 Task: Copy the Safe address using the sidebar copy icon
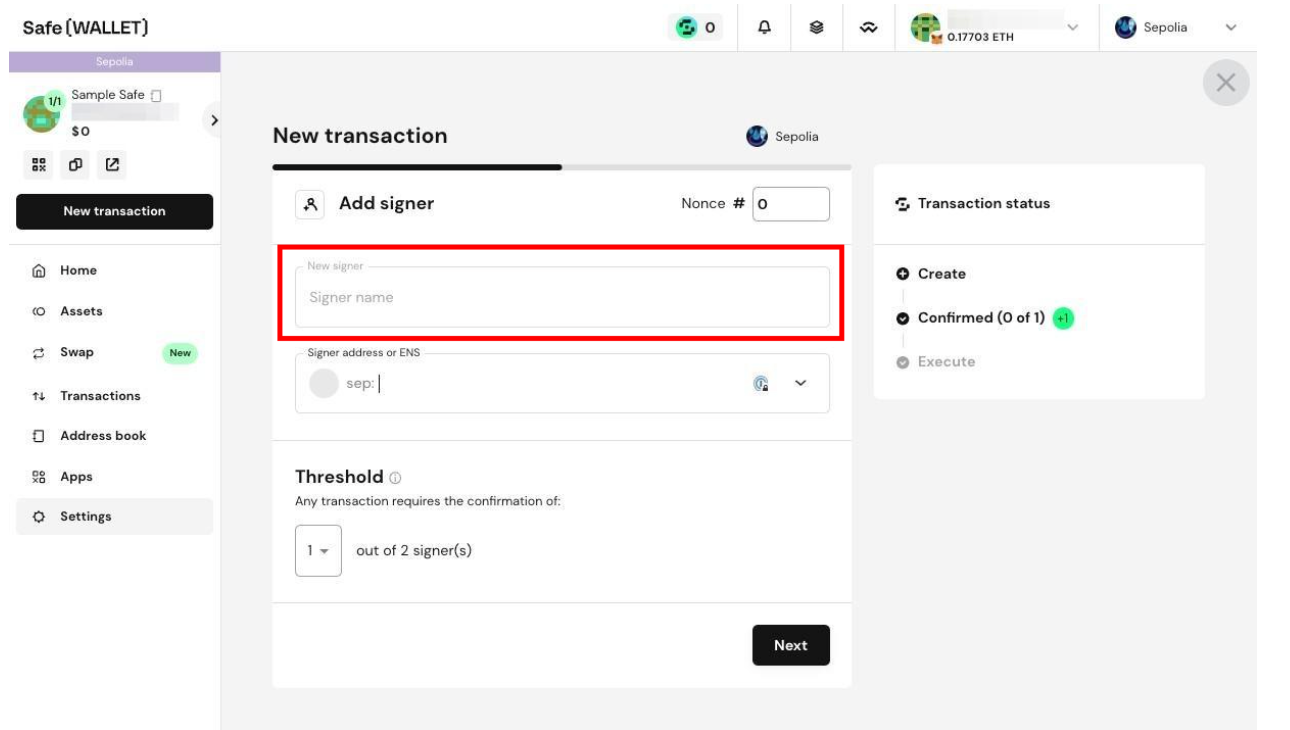click(x=73, y=164)
